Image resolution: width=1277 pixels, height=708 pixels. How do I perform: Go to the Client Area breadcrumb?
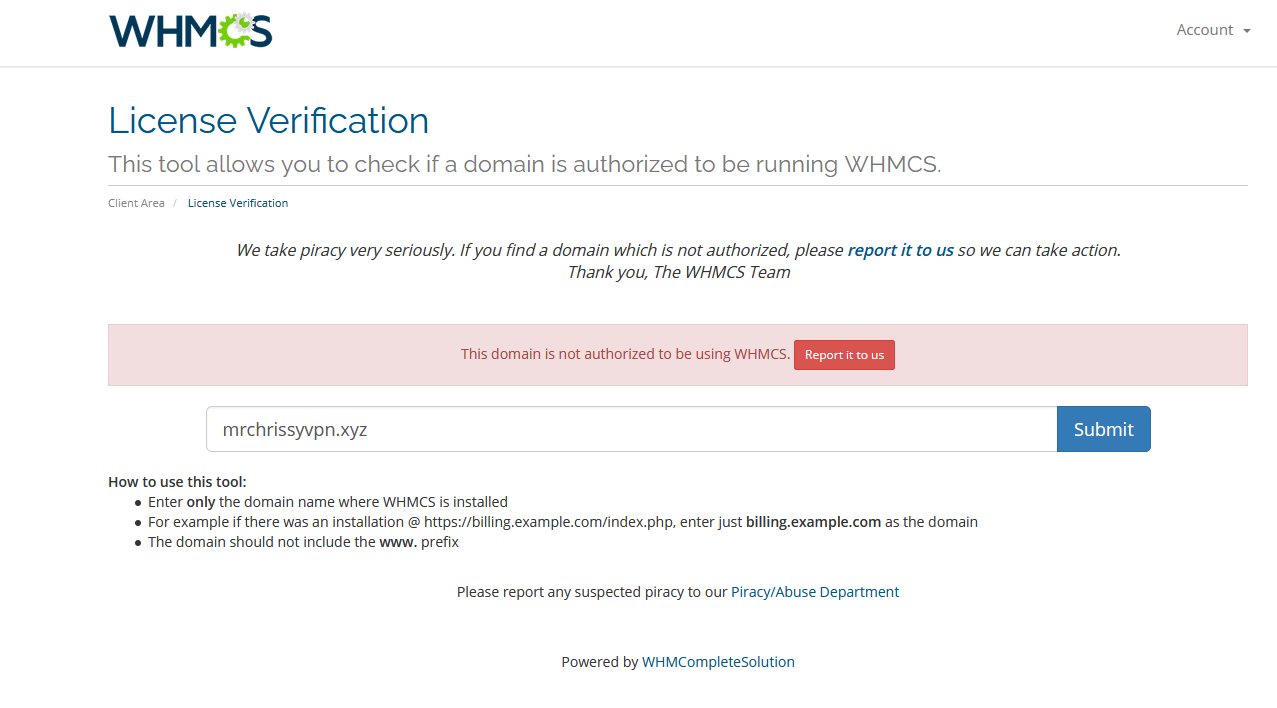pos(136,203)
